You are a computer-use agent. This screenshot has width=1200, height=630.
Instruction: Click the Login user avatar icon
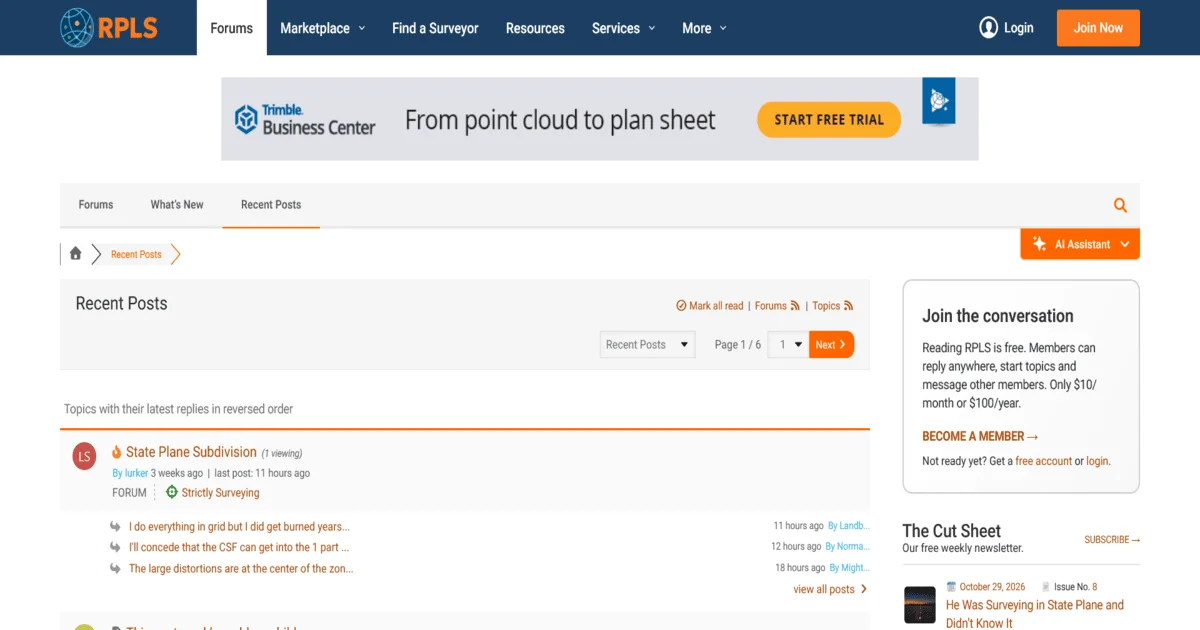click(988, 28)
